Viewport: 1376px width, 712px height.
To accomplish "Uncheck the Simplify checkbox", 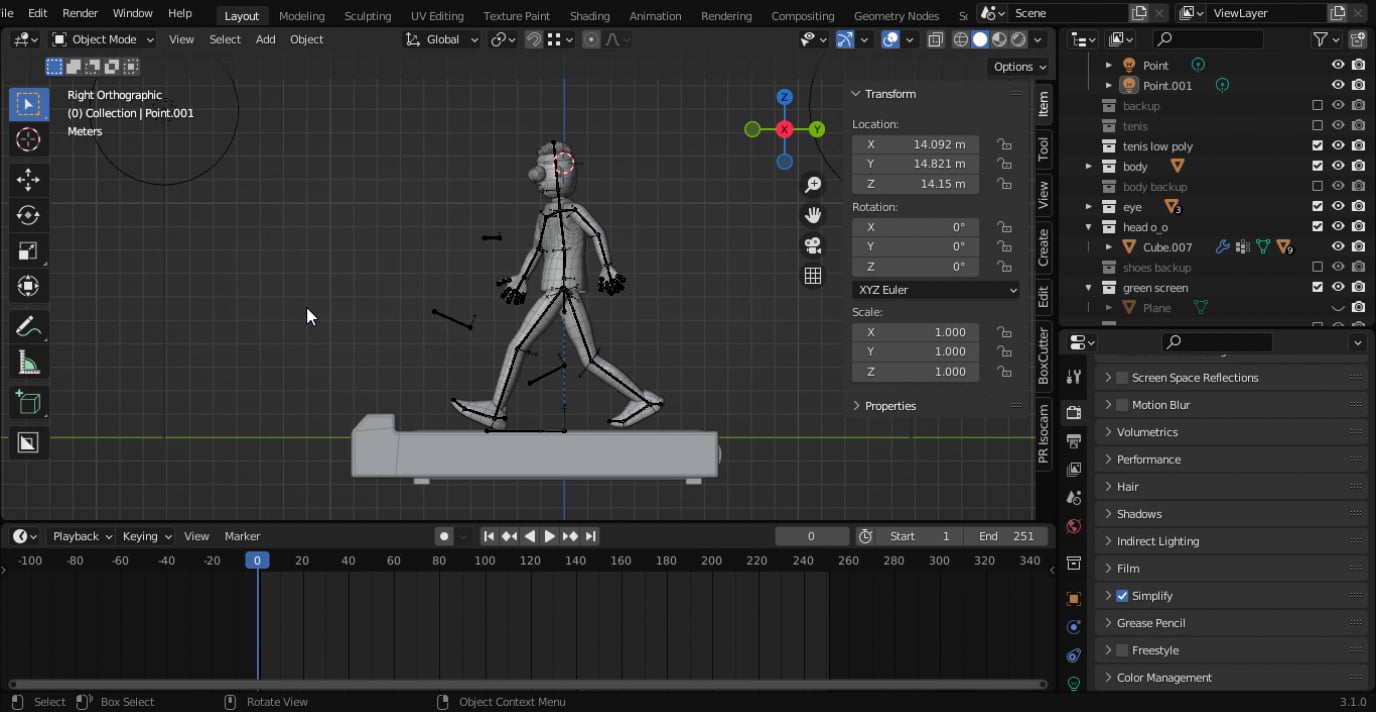I will [1122, 596].
